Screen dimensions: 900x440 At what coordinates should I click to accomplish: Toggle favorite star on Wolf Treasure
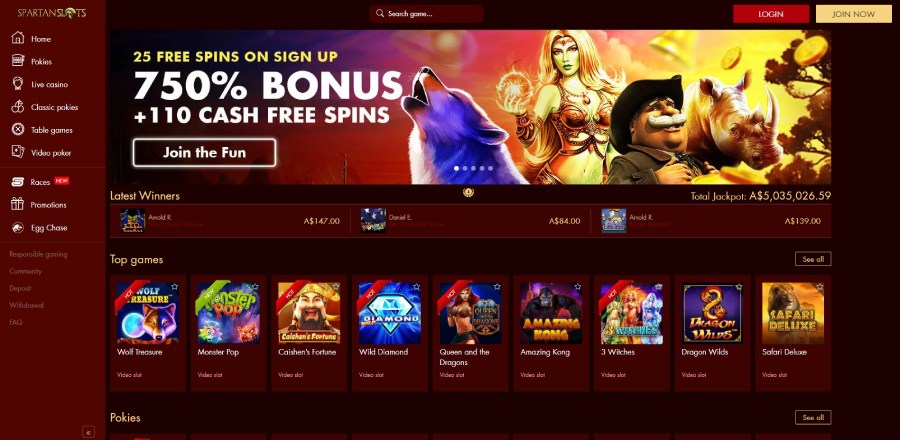[x=174, y=286]
